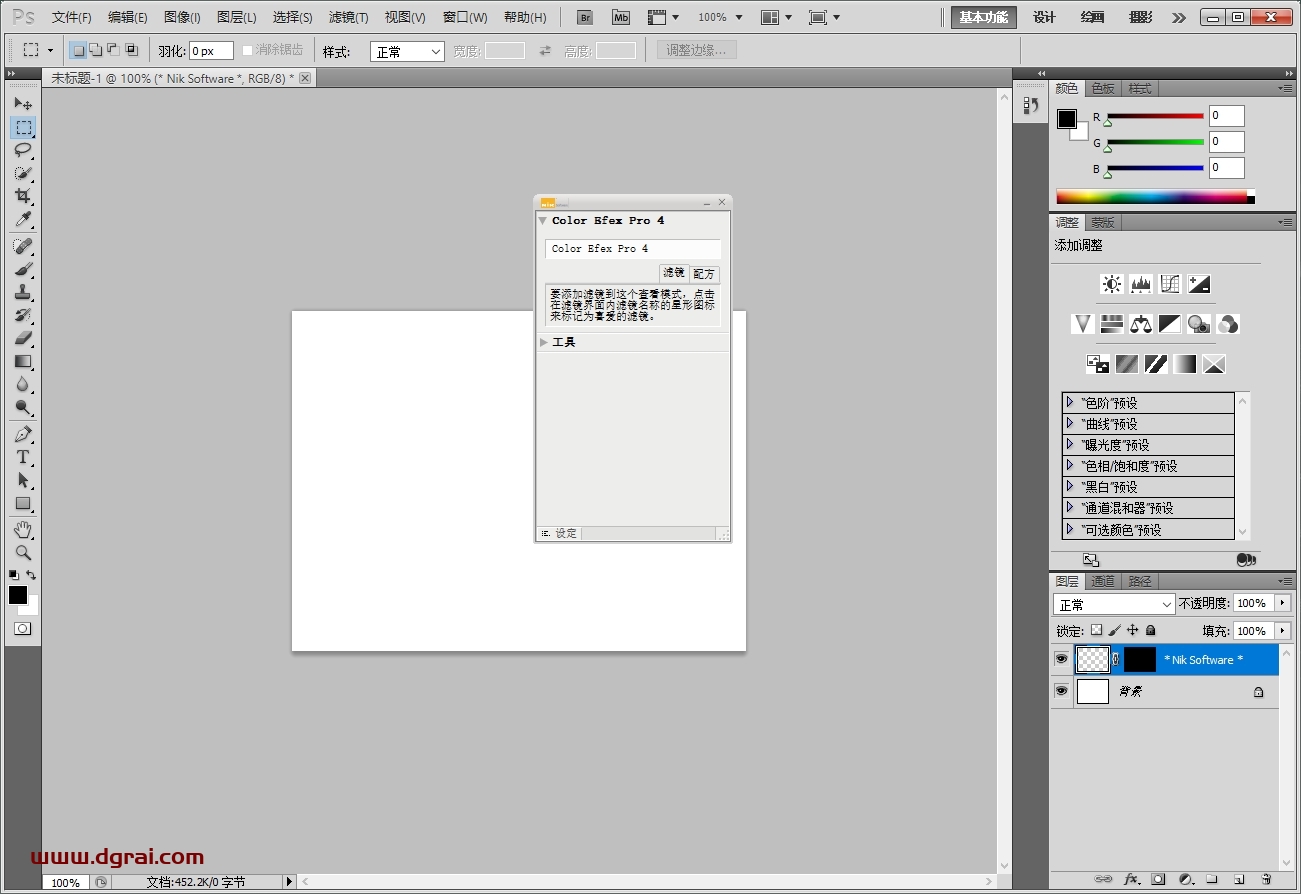Select the Hand tool
This screenshot has height=894, width=1301.
pos(23,529)
